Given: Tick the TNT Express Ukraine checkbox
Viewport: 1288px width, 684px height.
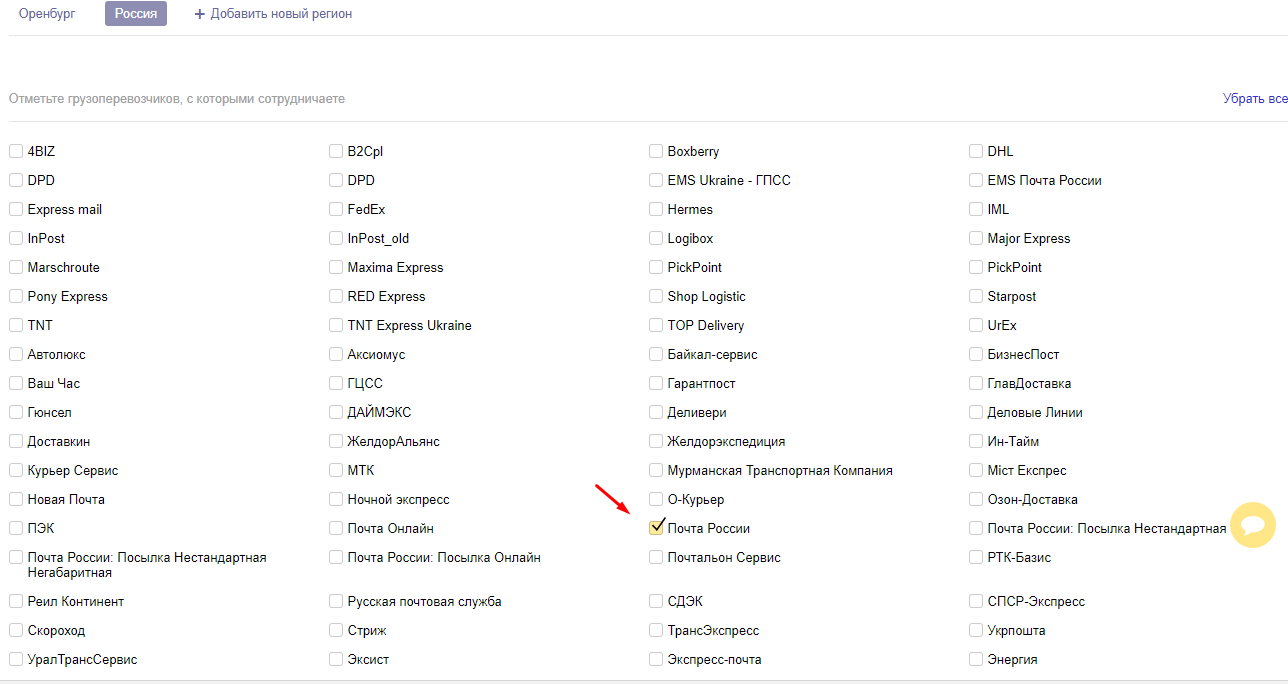Looking at the screenshot, I should [x=336, y=325].
